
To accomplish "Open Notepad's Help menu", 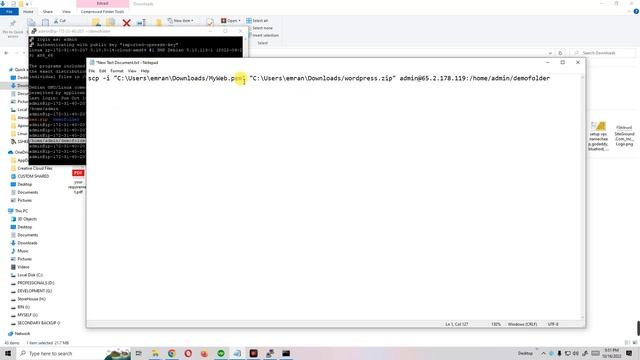I will tap(145, 71).
